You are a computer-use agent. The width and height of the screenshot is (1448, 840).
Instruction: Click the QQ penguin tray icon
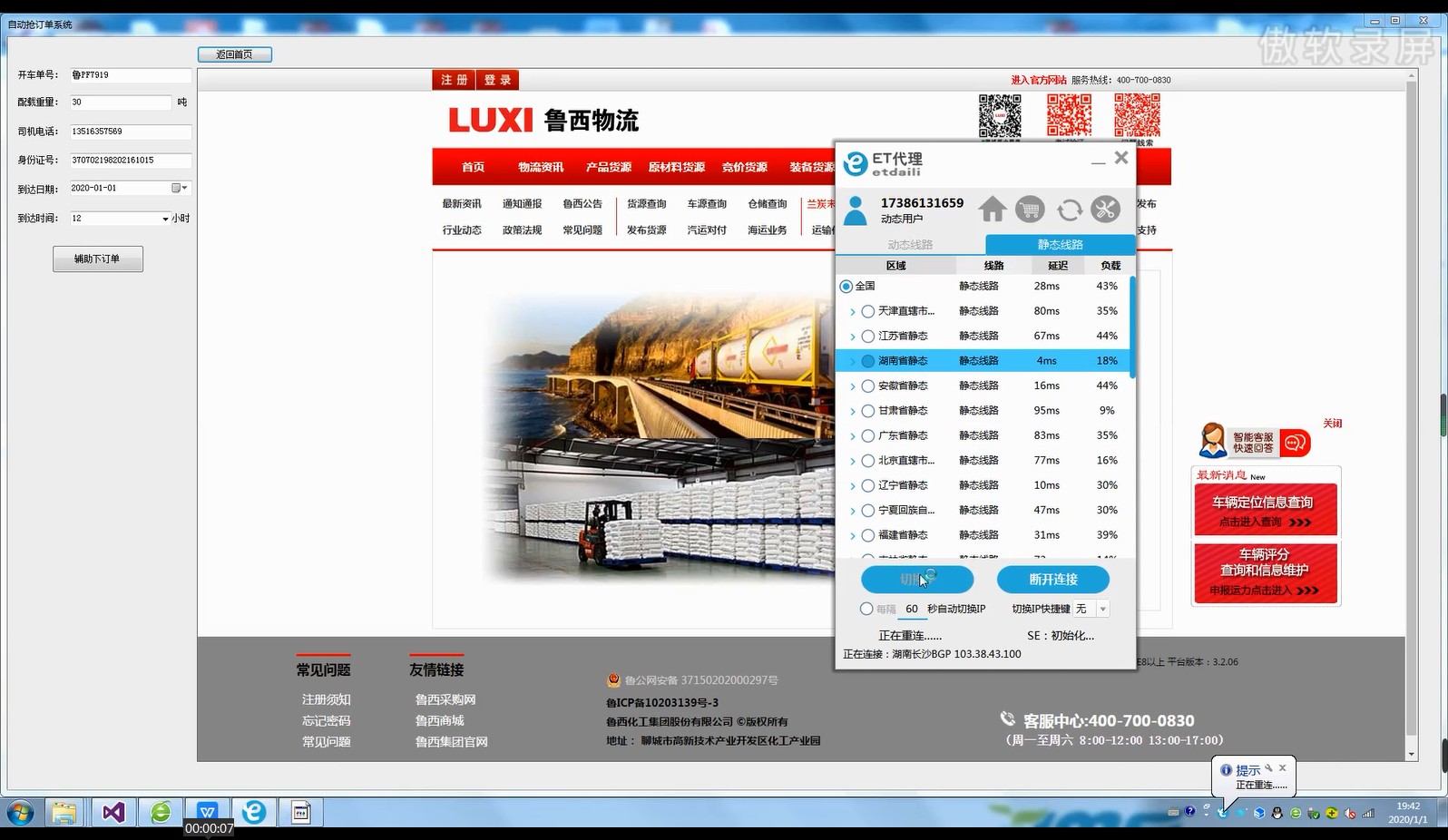click(x=1277, y=813)
